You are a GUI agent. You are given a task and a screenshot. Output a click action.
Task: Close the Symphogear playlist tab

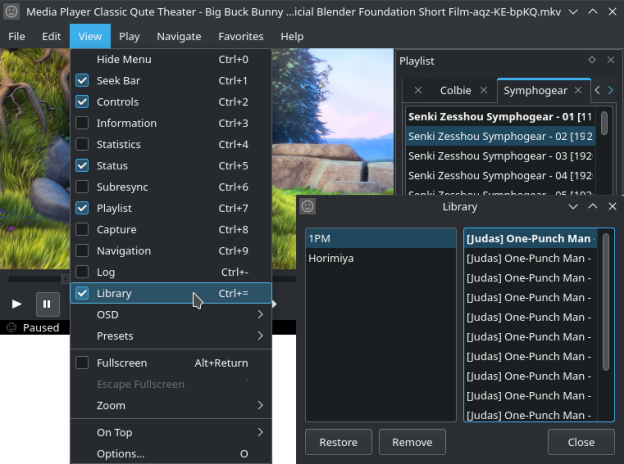(579, 91)
